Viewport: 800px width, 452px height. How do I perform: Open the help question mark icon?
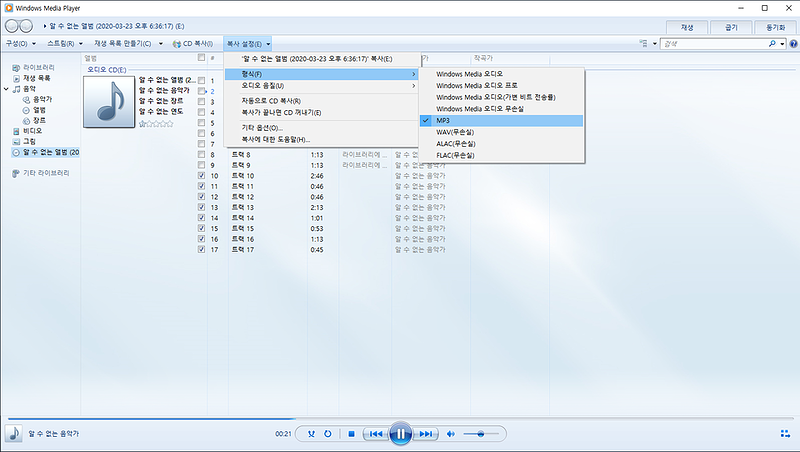point(793,44)
